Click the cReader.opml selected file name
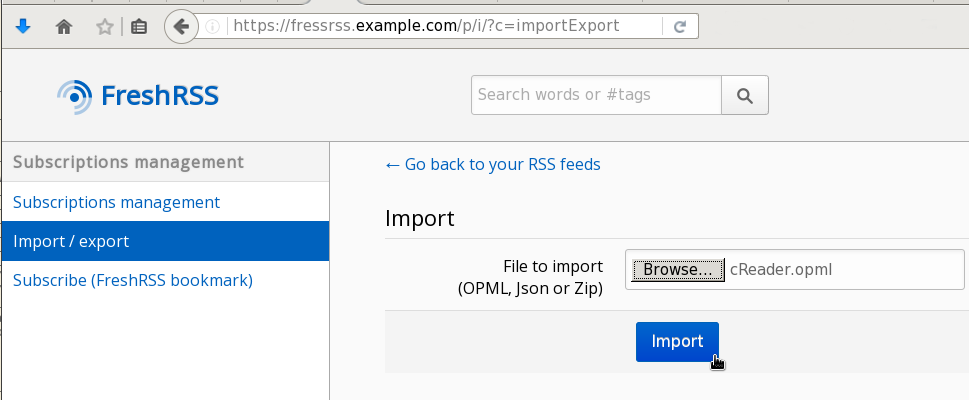This screenshot has width=969, height=400. tap(781, 269)
